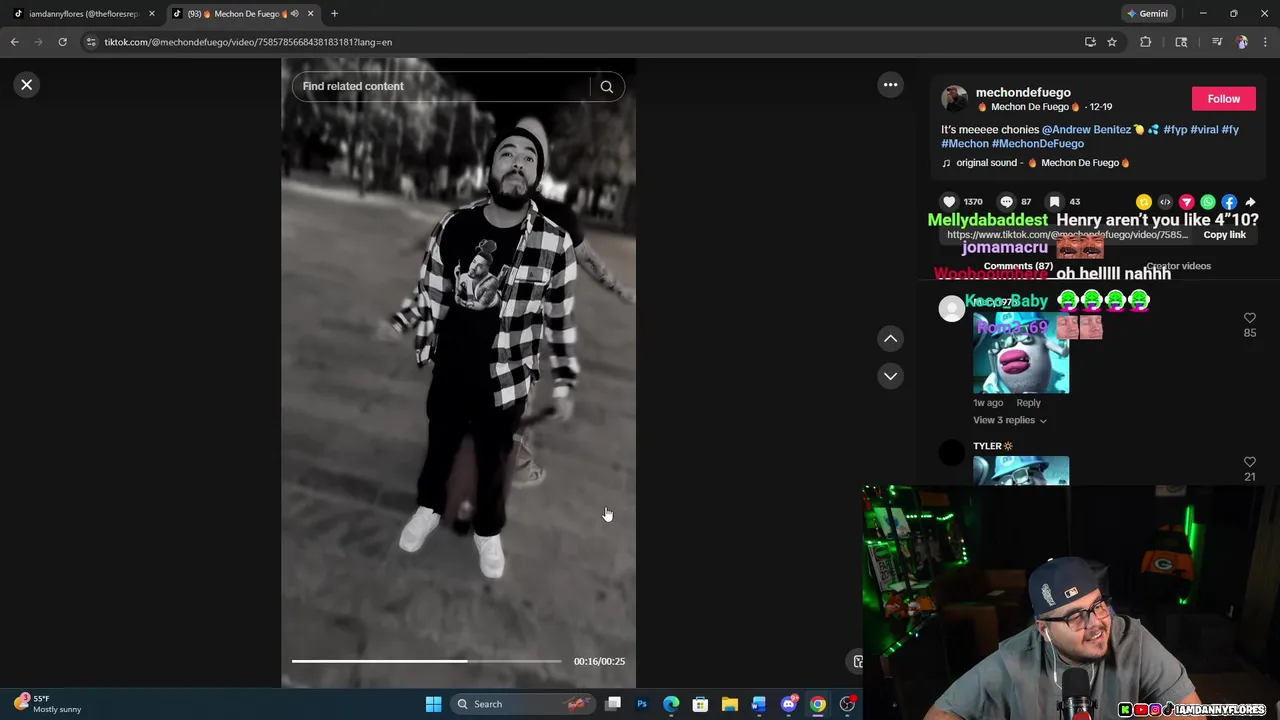
Task: Open Task View on the taskbar
Action: pos(613,704)
